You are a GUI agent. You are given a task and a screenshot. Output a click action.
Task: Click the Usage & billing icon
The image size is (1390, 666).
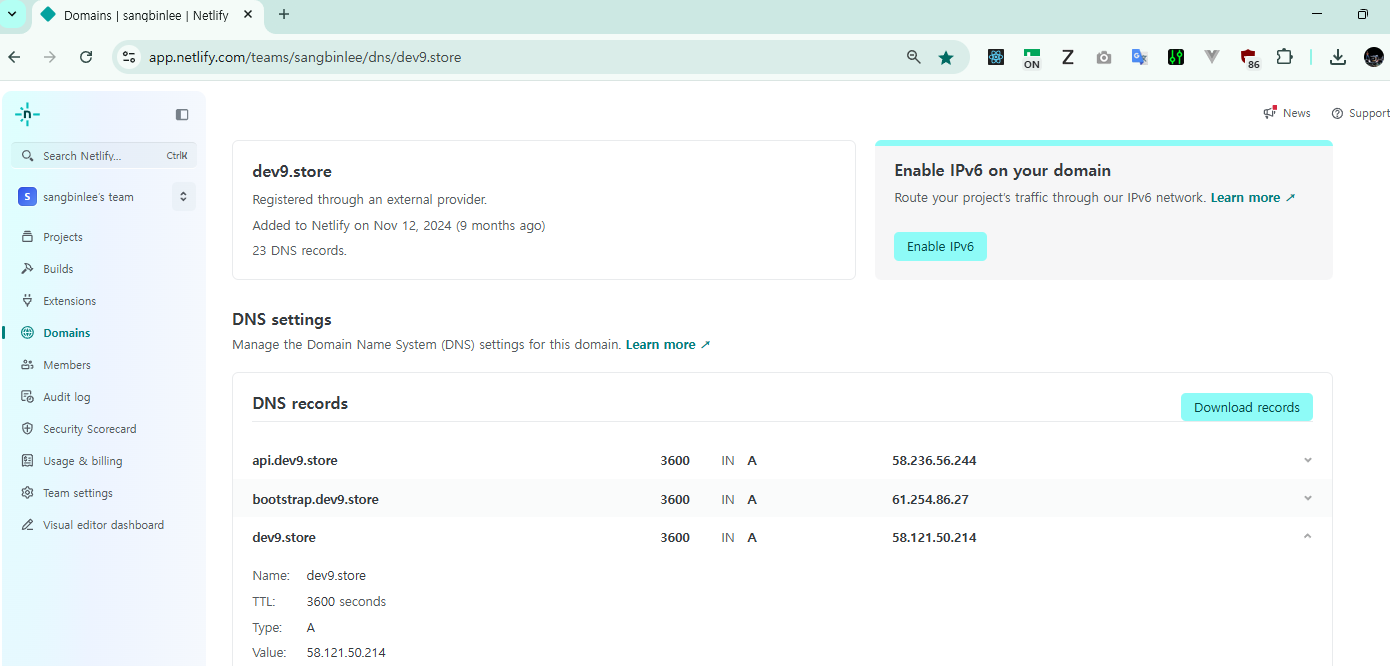pyautogui.click(x=27, y=461)
